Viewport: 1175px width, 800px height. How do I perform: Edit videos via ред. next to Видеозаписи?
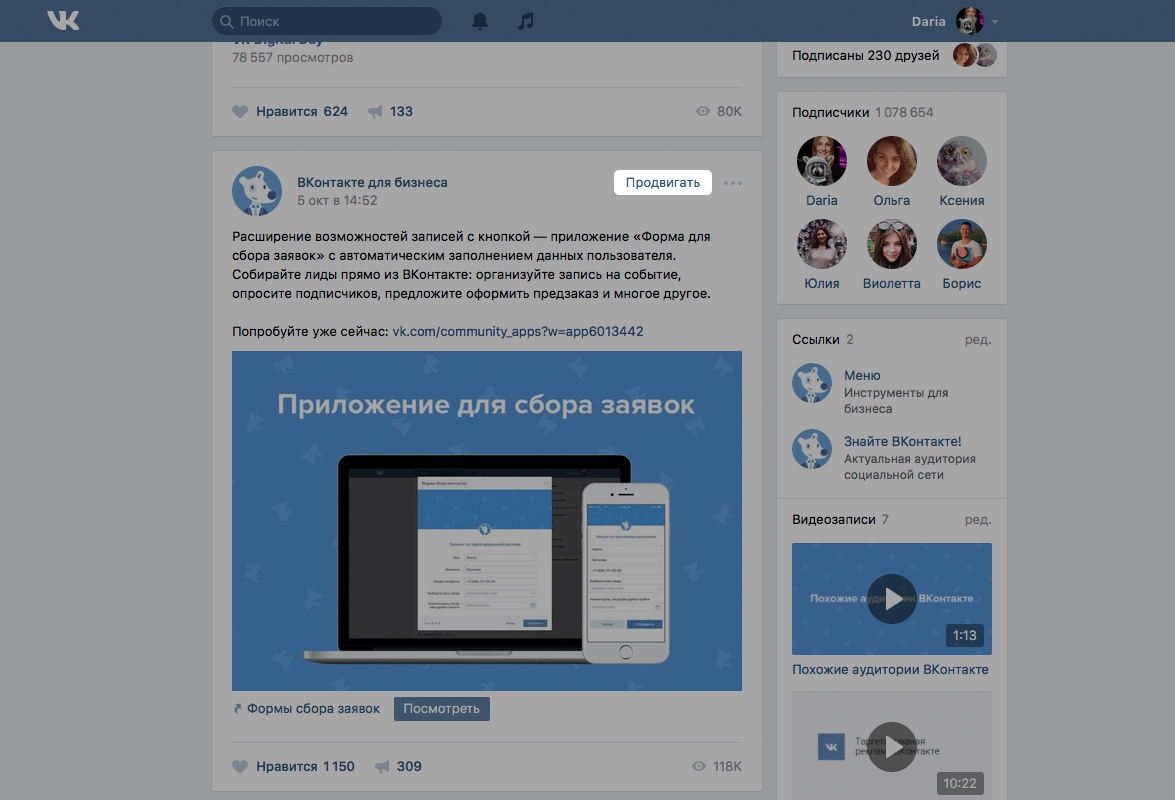tap(978, 519)
